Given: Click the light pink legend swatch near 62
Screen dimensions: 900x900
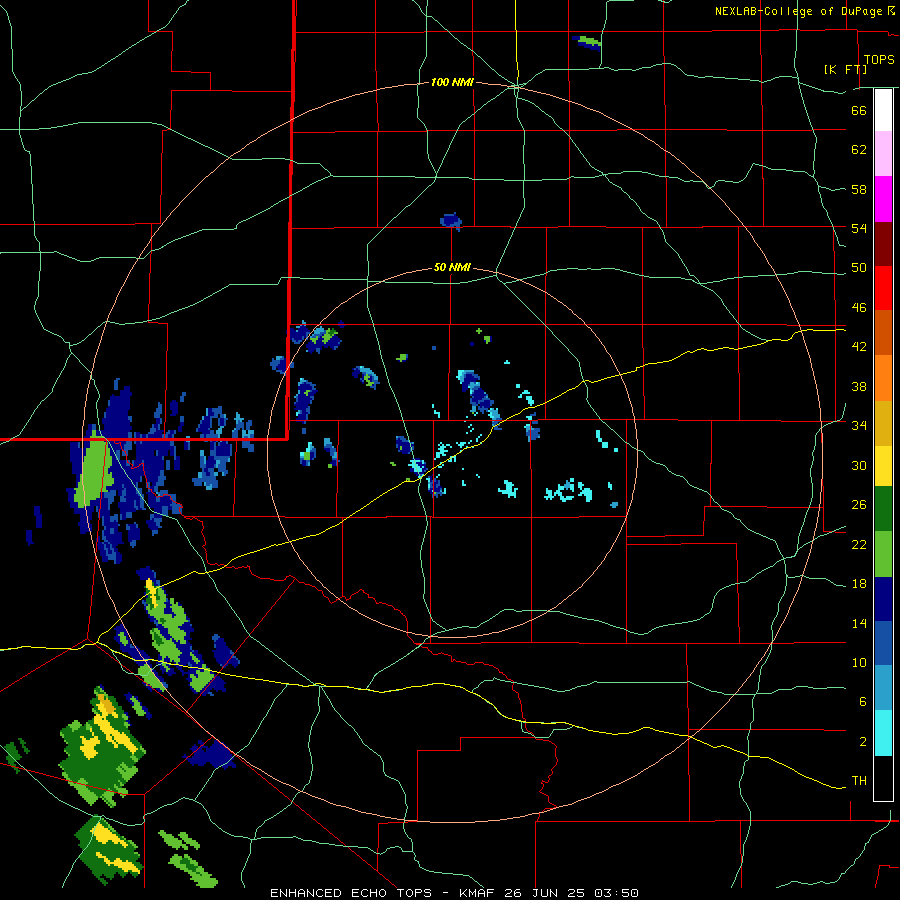Looking at the screenshot, I should click(883, 153).
